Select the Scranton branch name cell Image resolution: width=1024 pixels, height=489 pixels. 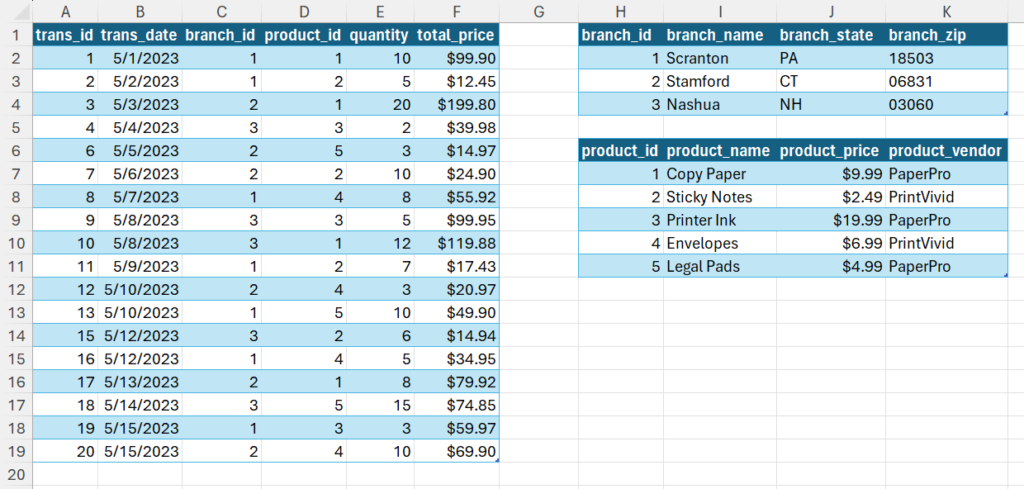pyautogui.click(x=719, y=58)
